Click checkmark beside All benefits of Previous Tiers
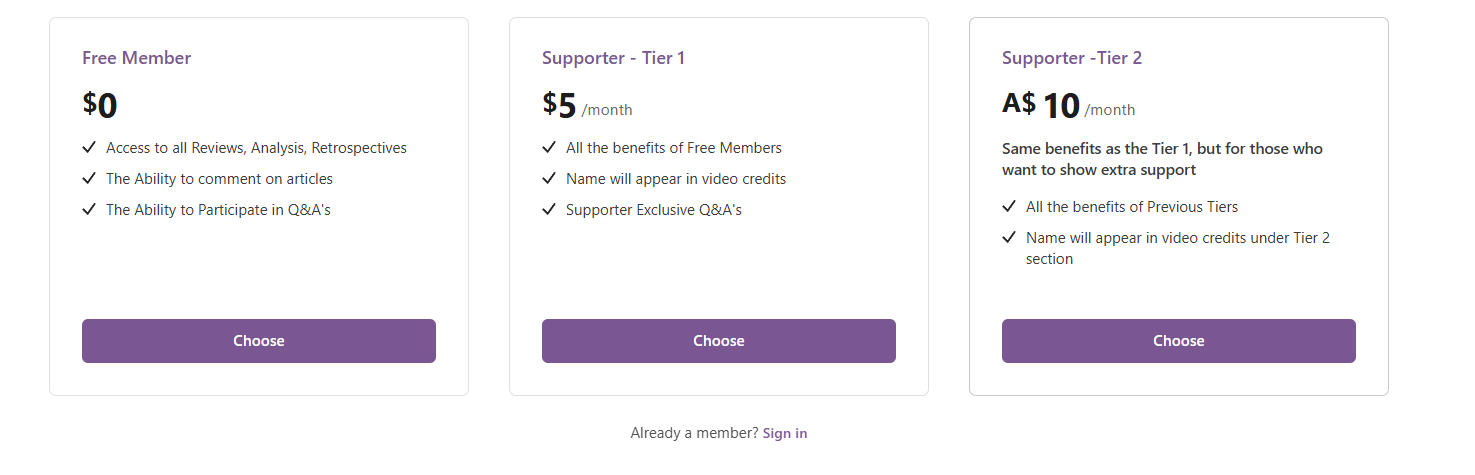 pos(1009,207)
